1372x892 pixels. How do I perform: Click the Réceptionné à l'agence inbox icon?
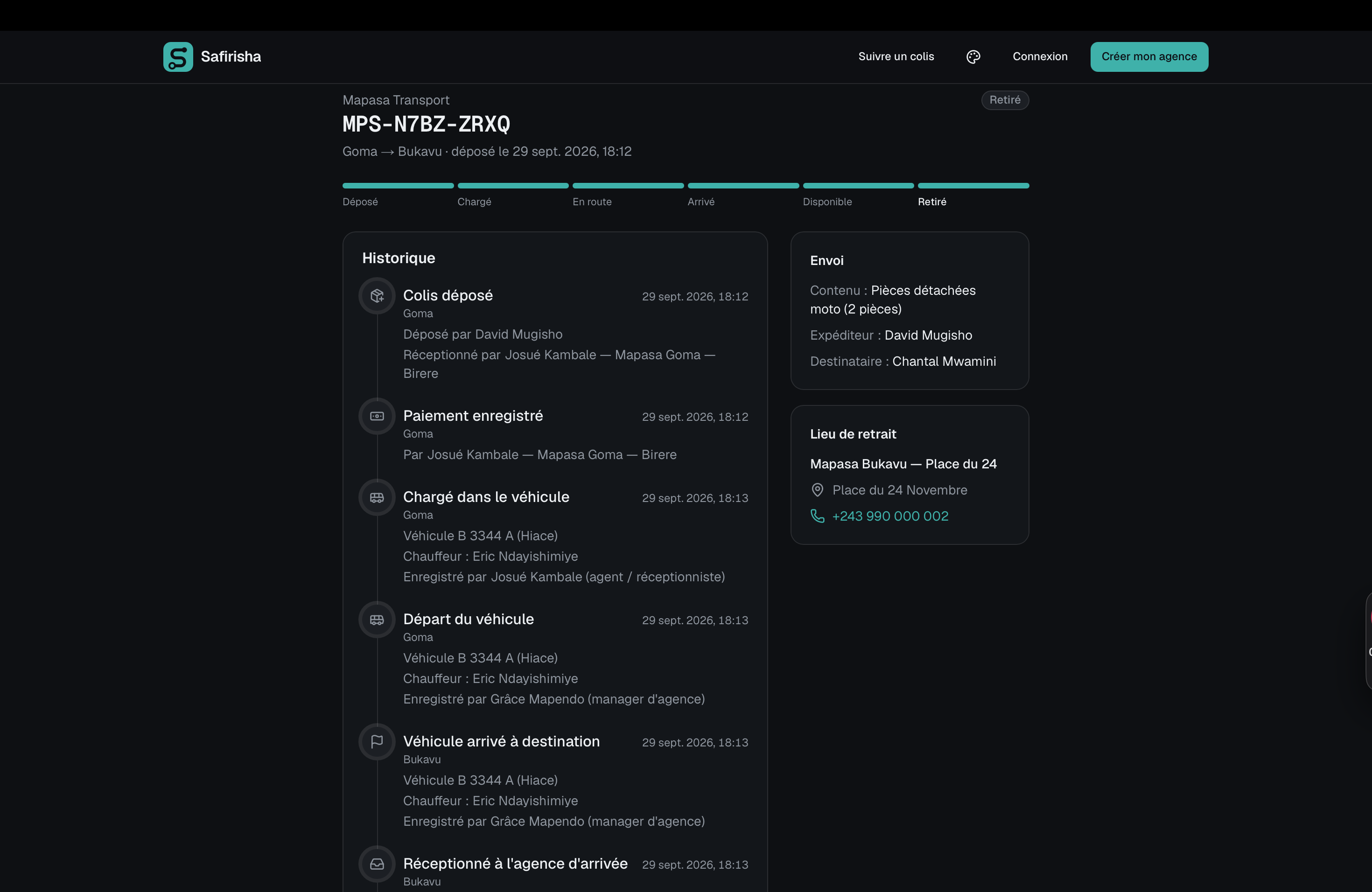377,864
